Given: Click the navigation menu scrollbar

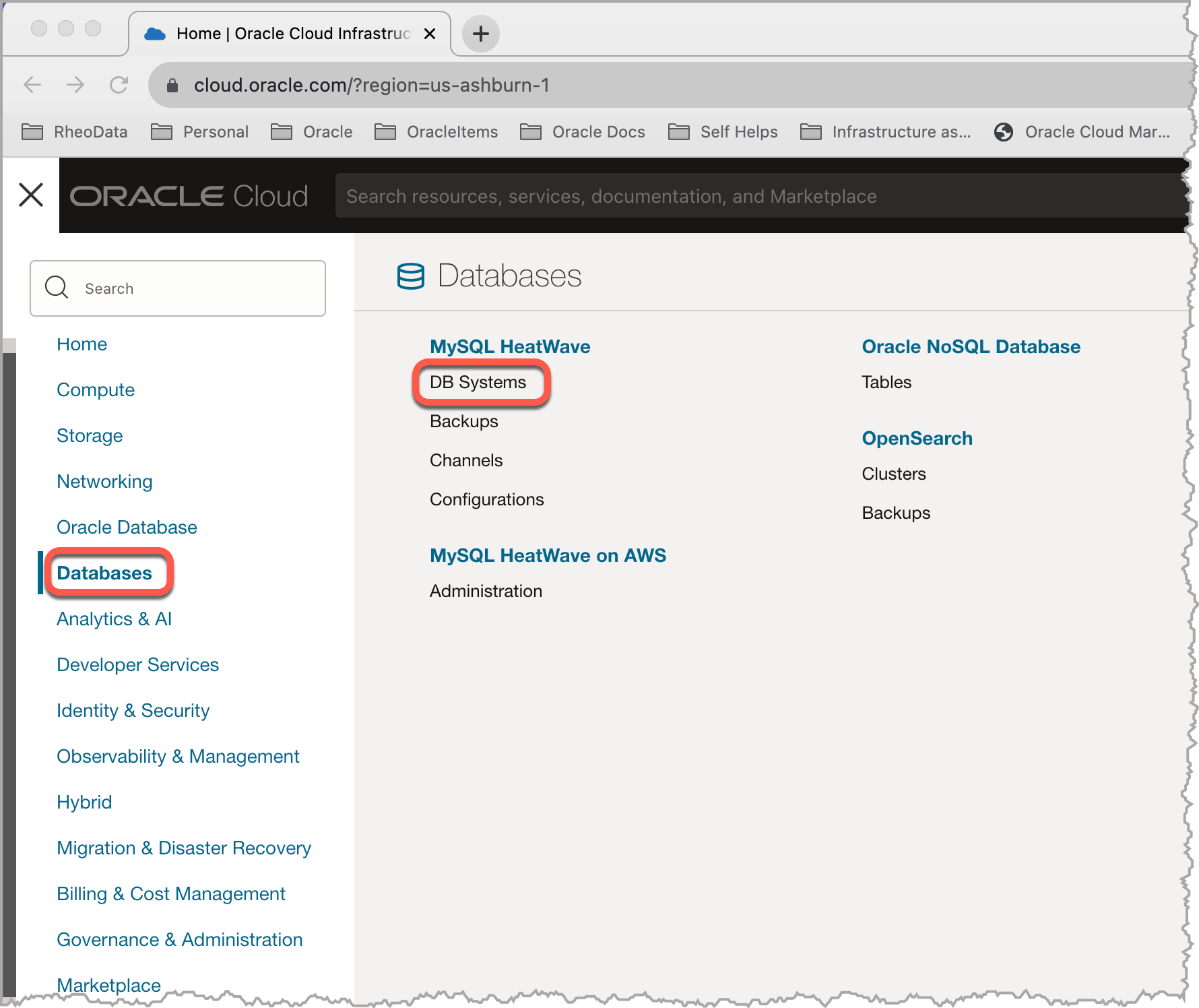Looking at the screenshot, I should pyautogui.click(x=9, y=674).
